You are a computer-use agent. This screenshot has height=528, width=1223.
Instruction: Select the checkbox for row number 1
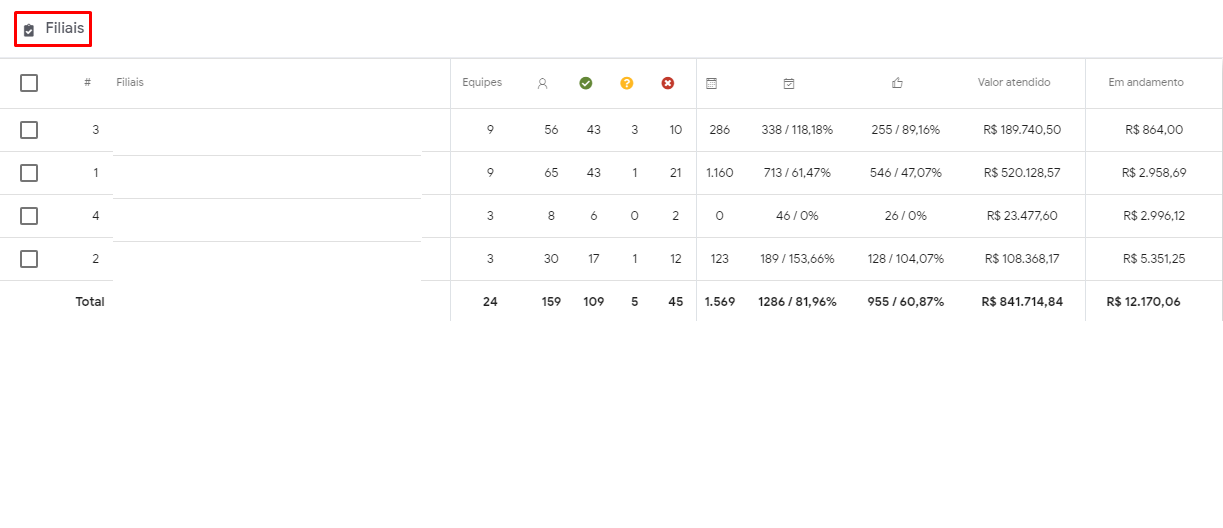coord(29,173)
